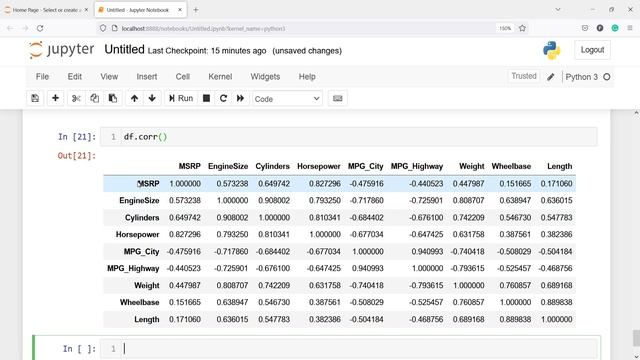The width and height of the screenshot is (640, 360).
Task: Bookmark this page with the star icon
Action: [522, 28]
